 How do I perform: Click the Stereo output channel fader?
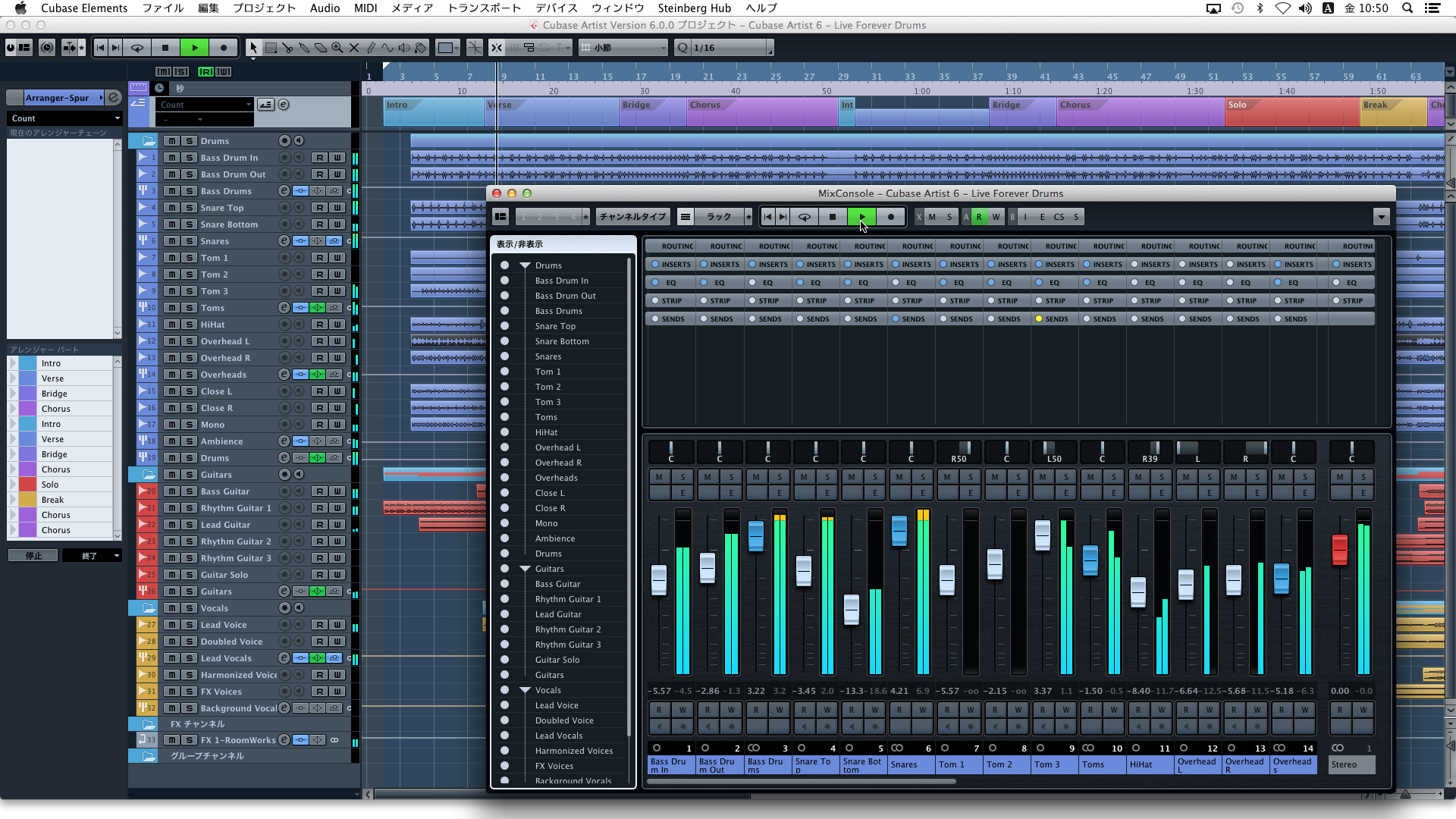click(x=1340, y=549)
